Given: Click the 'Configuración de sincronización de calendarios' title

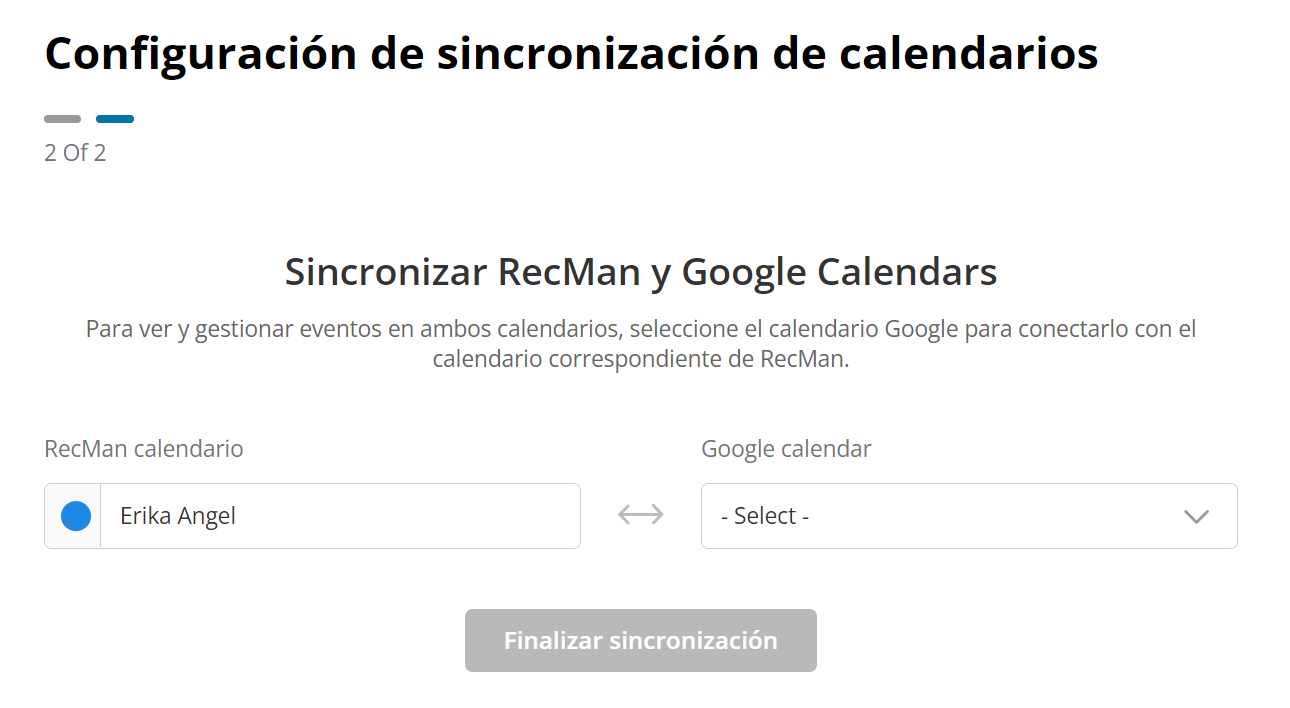Looking at the screenshot, I should coord(571,53).
